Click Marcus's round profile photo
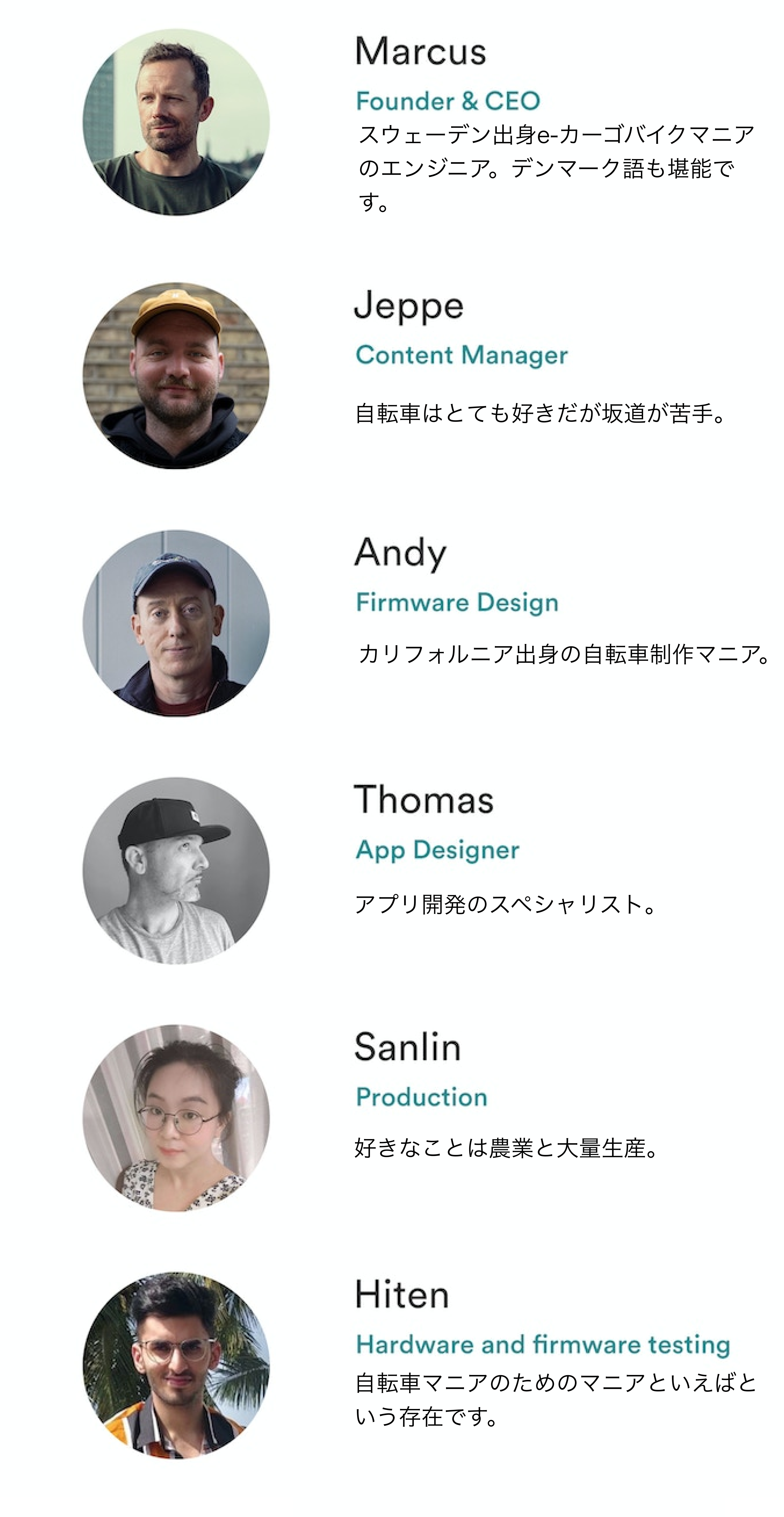 (176, 122)
